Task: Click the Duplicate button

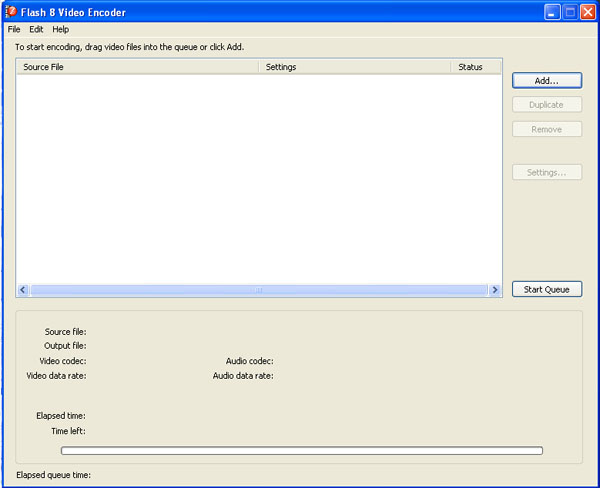Action: click(x=547, y=105)
